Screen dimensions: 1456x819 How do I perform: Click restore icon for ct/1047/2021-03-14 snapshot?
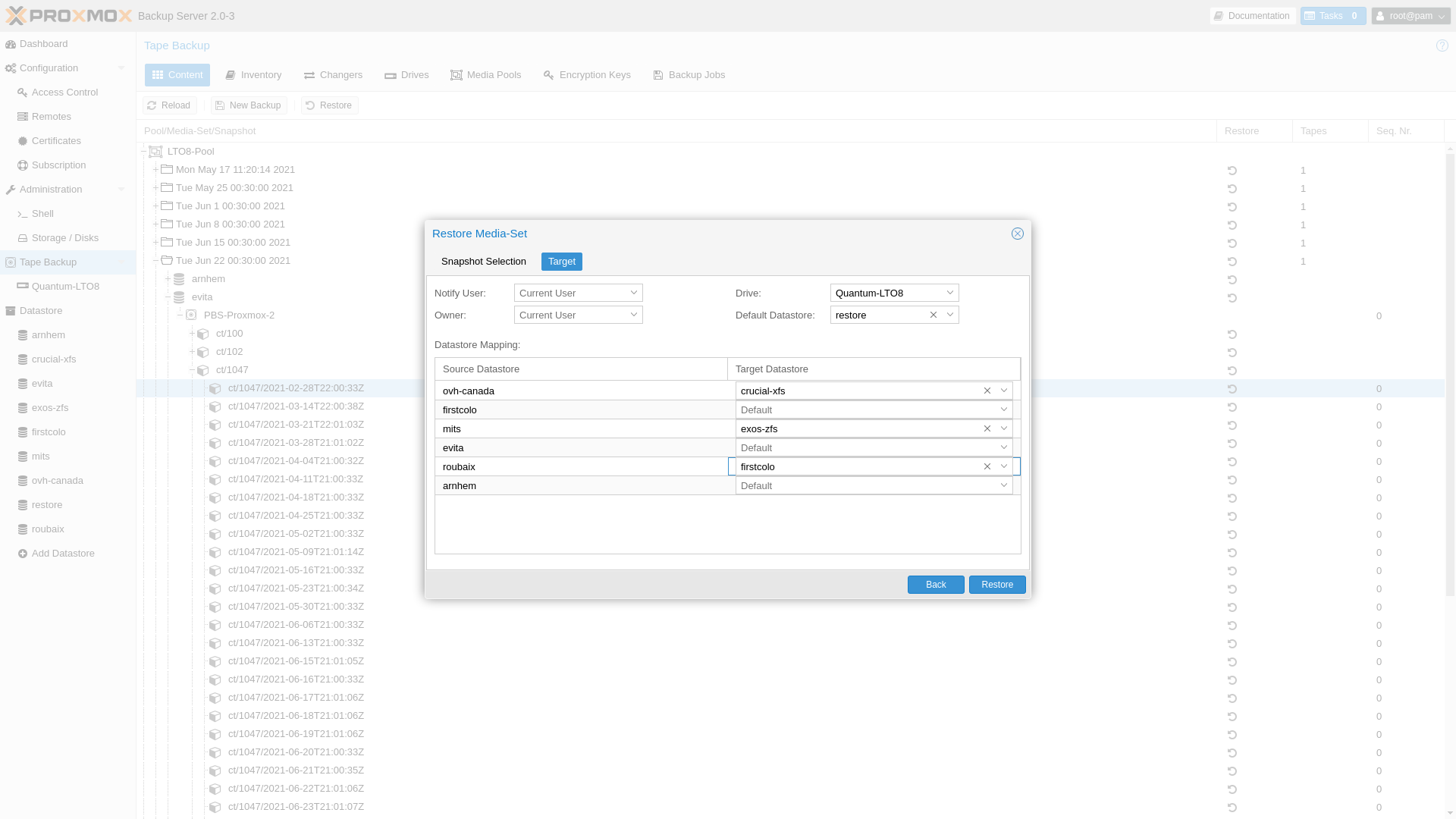point(1232,407)
